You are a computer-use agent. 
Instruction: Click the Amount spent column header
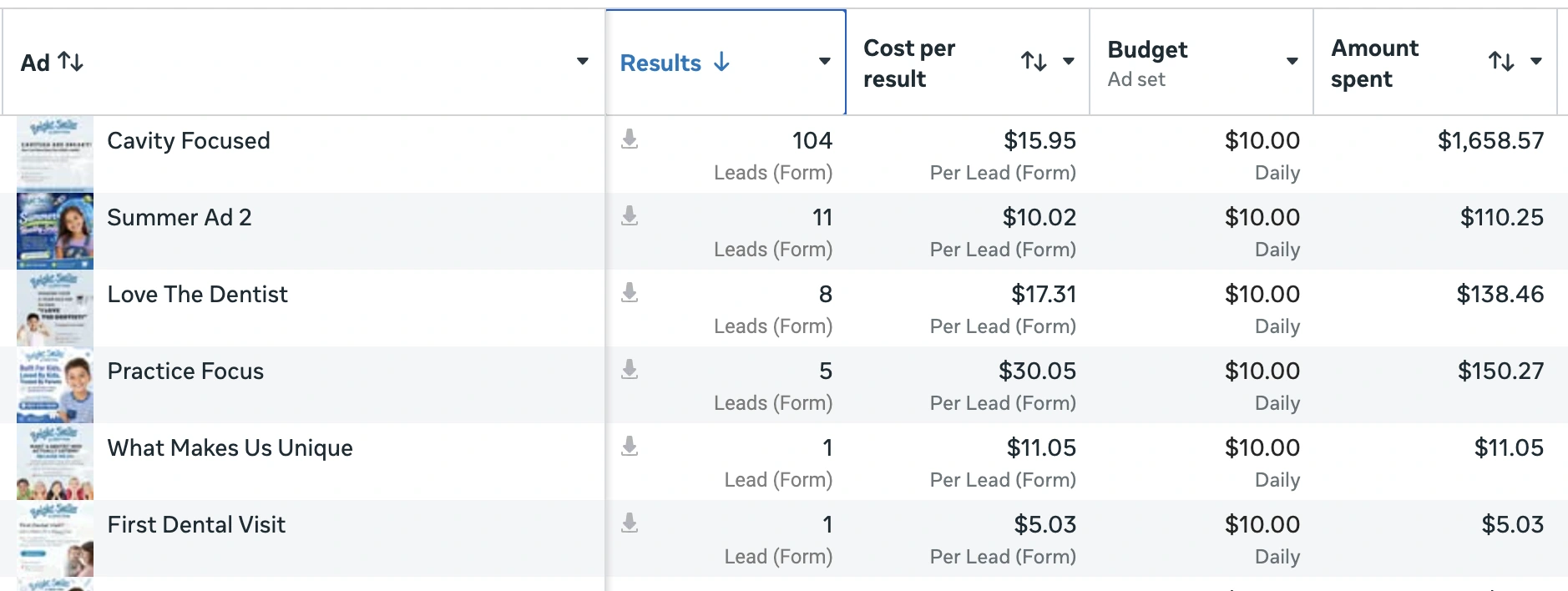point(1374,63)
